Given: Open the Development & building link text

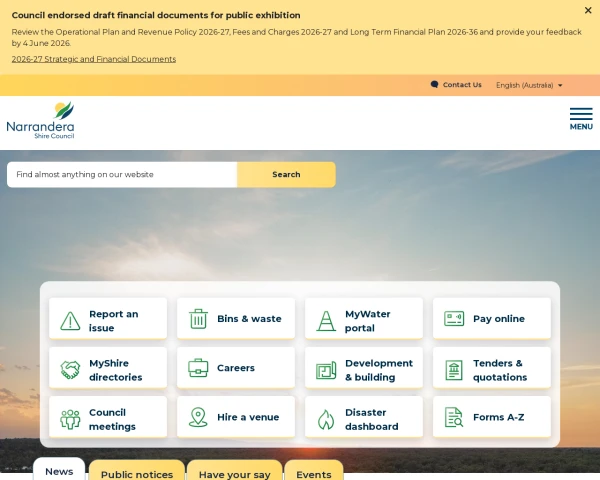Looking at the screenshot, I should click(379, 370).
